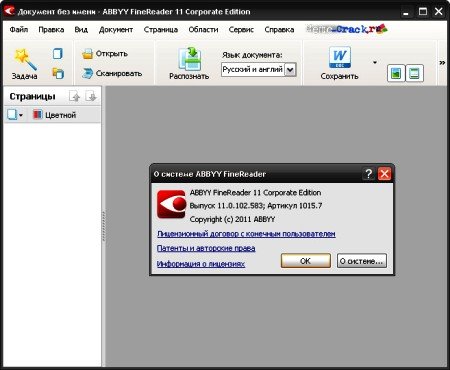The width and height of the screenshot is (450, 370).
Task: Click the ABBYY icon in main title bar
Action: (x=9, y=11)
